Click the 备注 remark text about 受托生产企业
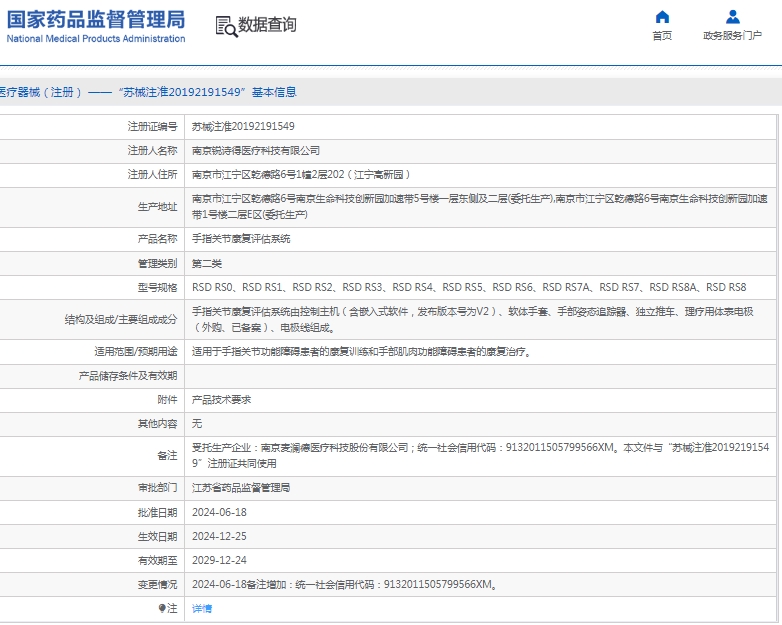Image resolution: width=782 pixels, height=625 pixels. pyautogui.click(x=480, y=455)
